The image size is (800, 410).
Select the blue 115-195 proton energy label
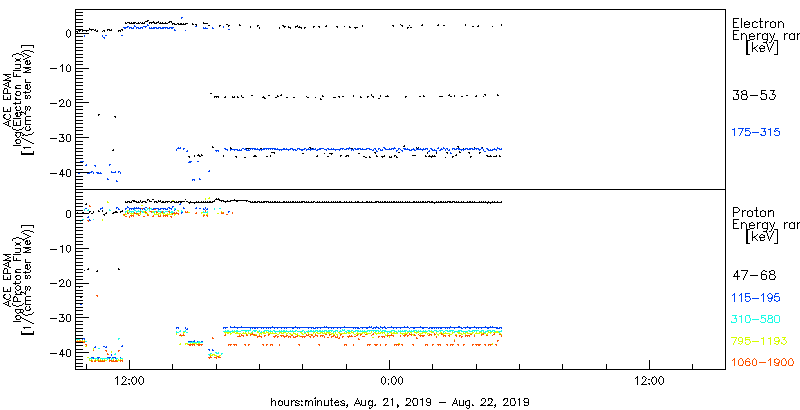[x=756, y=298]
